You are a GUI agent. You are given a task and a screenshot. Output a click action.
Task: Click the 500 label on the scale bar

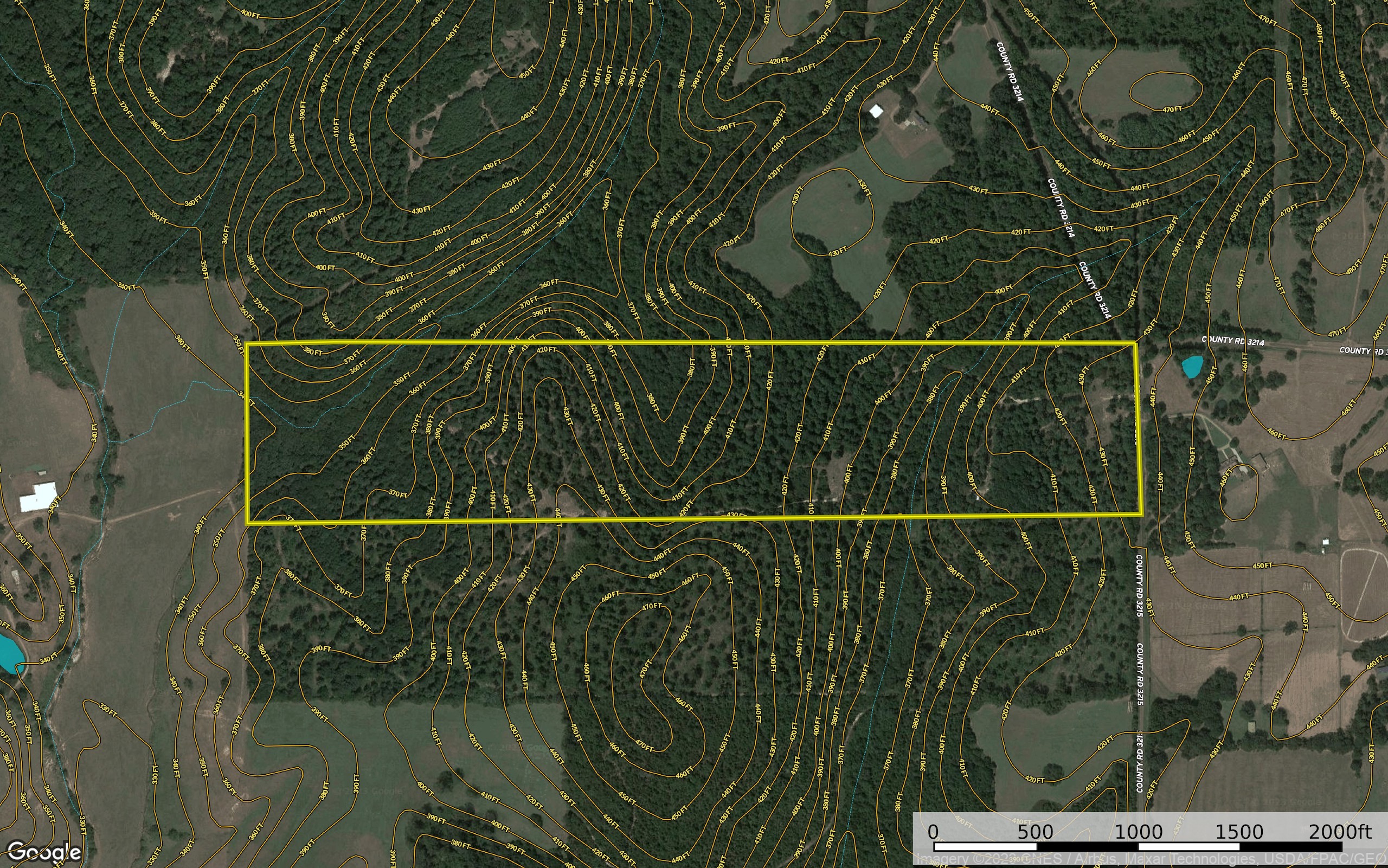tap(1036, 832)
